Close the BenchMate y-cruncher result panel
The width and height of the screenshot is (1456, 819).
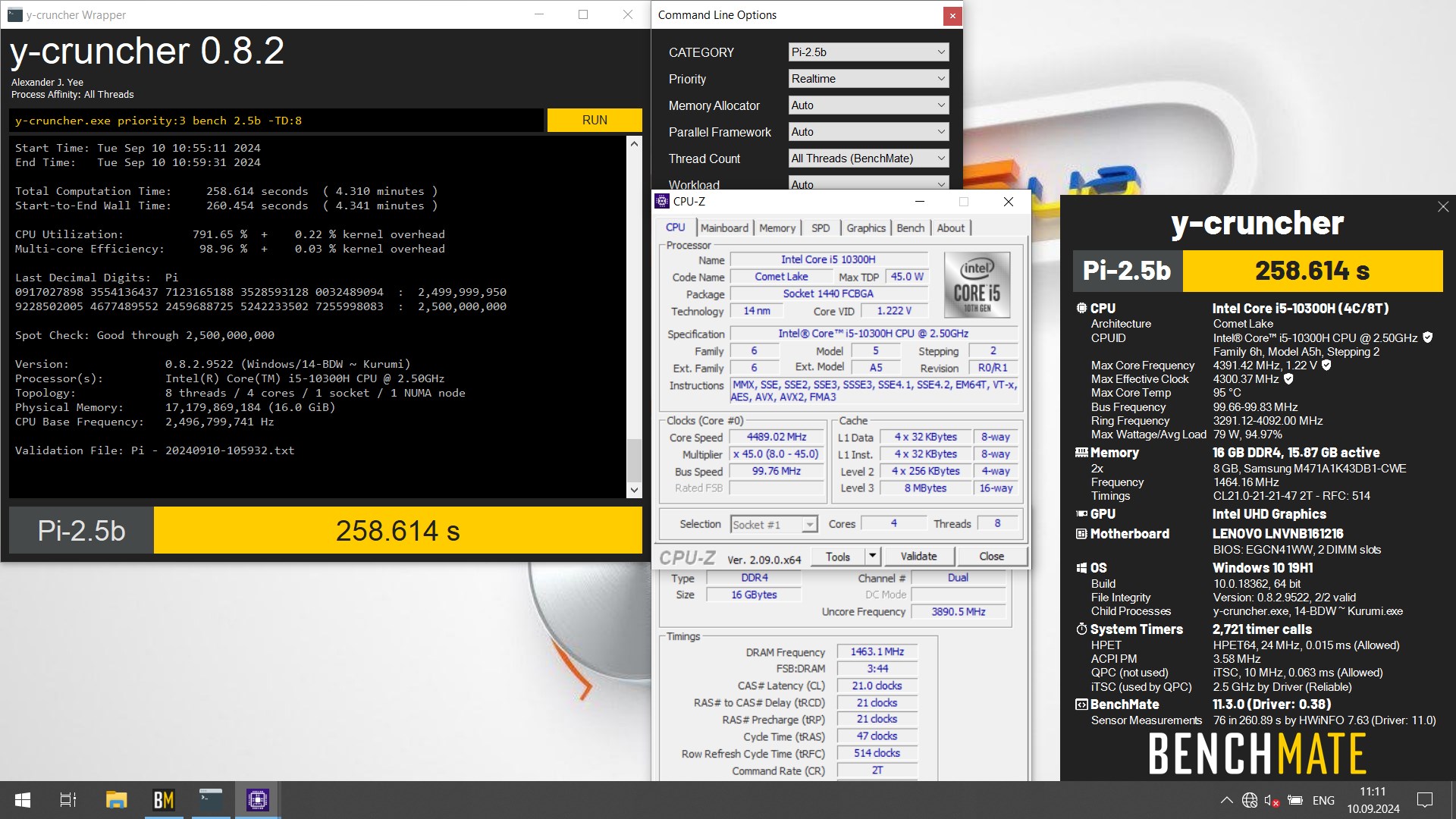pyautogui.click(x=1443, y=207)
